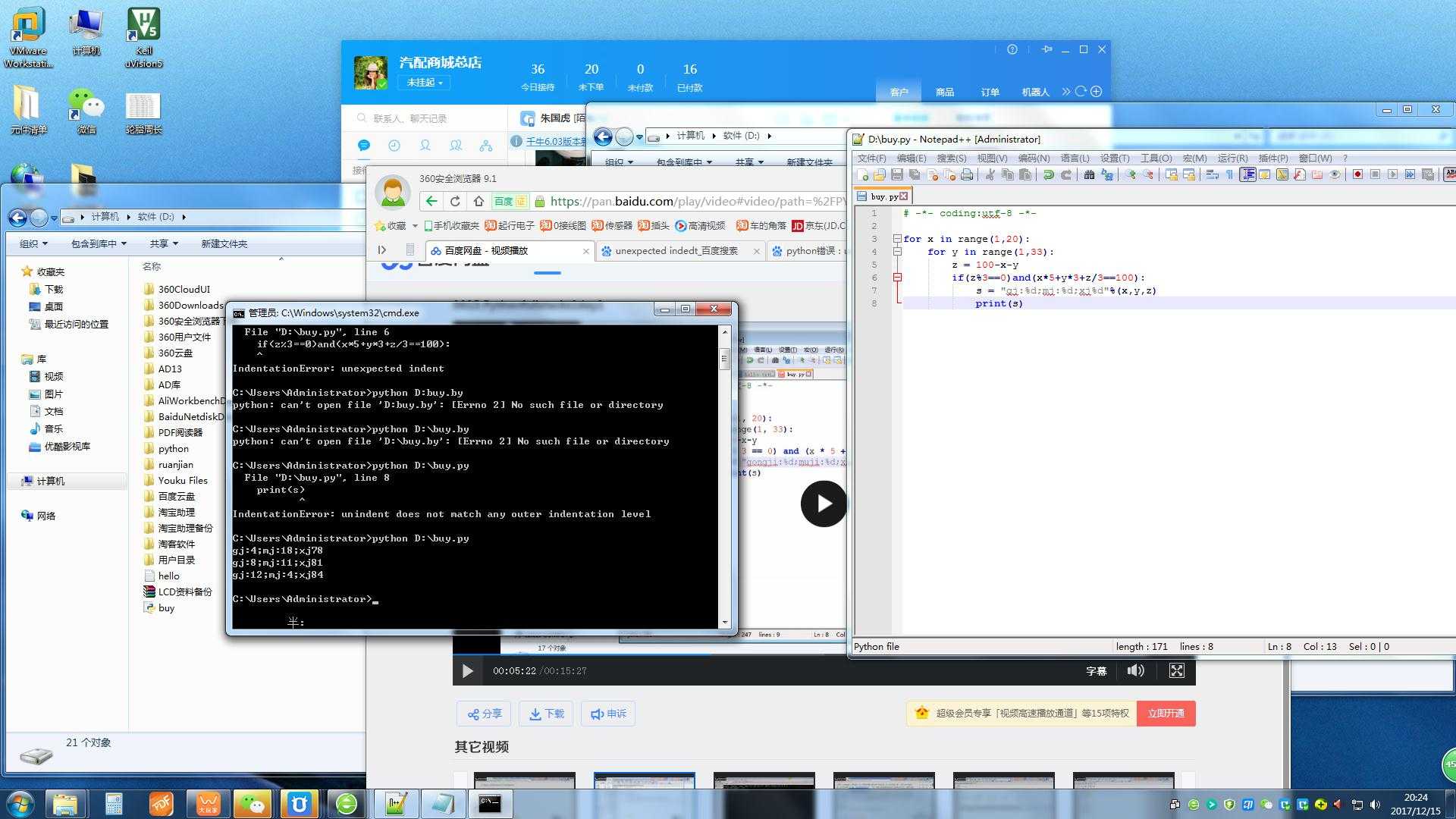Screen dimensions: 1456x819
Task: Open 收藏 bookmarks dropdown arrow in browser
Action: tap(415, 226)
